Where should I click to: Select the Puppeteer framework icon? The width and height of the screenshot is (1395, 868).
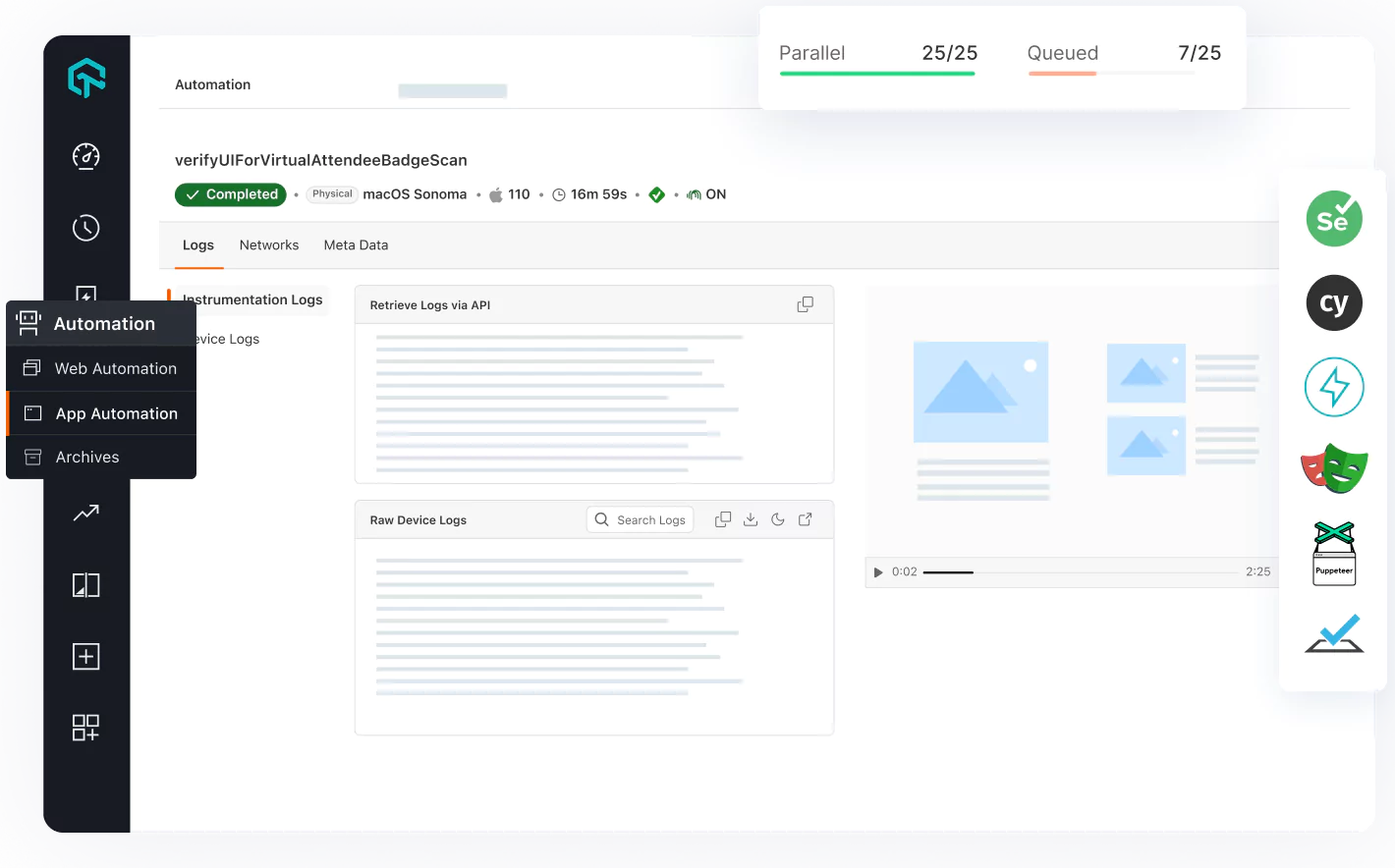tap(1333, 552)
